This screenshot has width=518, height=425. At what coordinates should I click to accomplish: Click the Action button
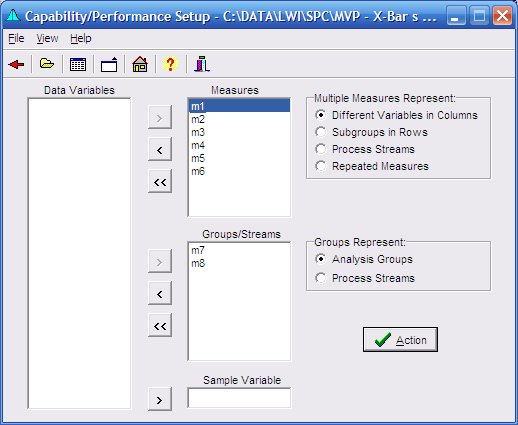click(x=400, y=339)
